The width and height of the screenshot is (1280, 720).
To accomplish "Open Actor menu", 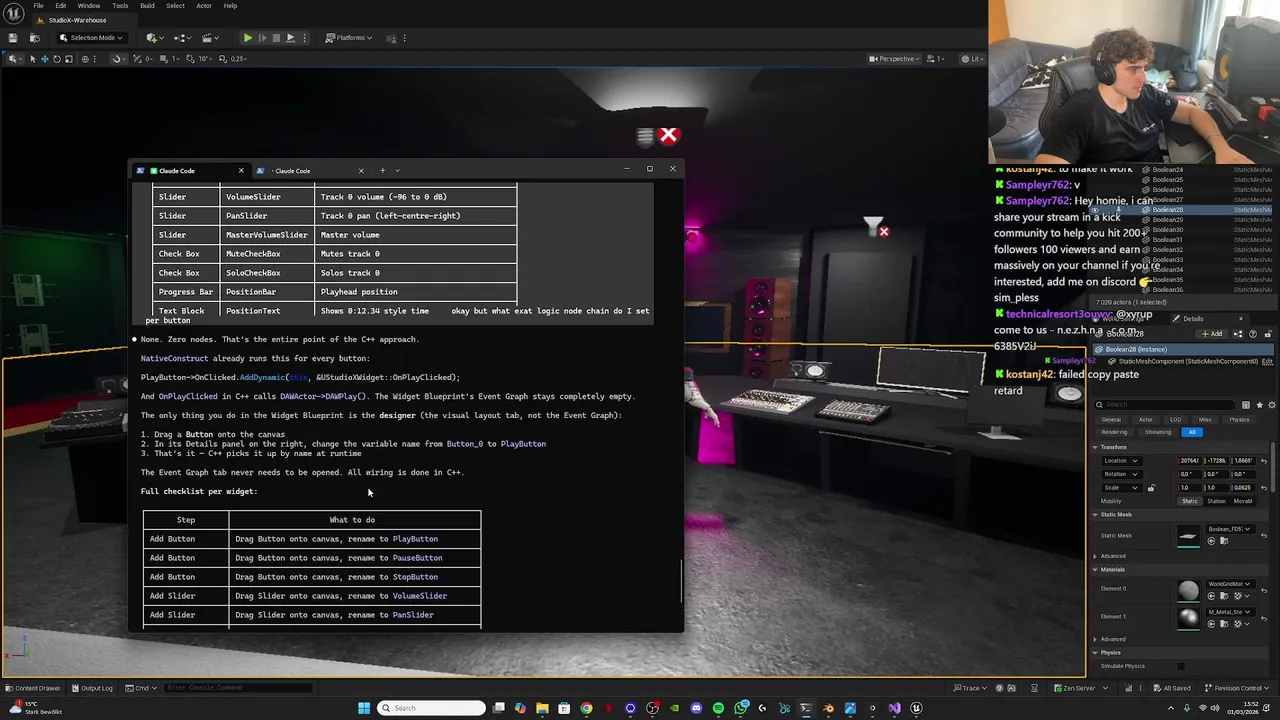I will point(203,6).
